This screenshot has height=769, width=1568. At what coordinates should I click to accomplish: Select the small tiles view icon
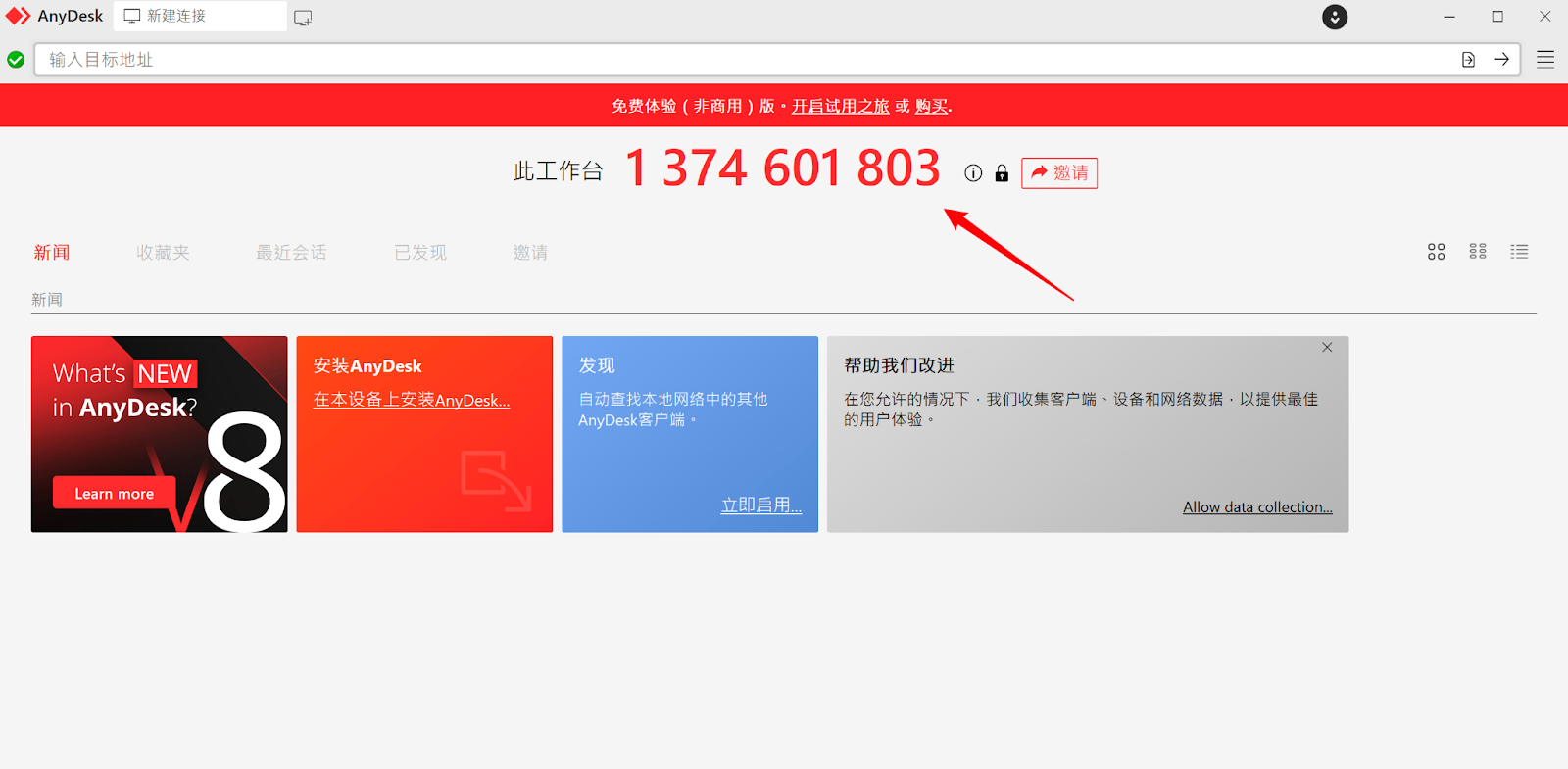pyautogui.click(x=1478, y=252)
